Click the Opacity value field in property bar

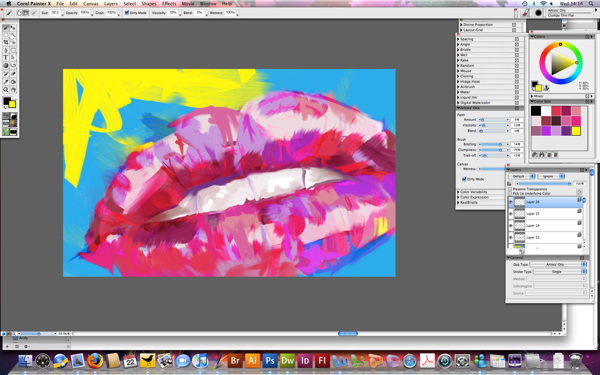pyautogui.click(x=85, y=13)
